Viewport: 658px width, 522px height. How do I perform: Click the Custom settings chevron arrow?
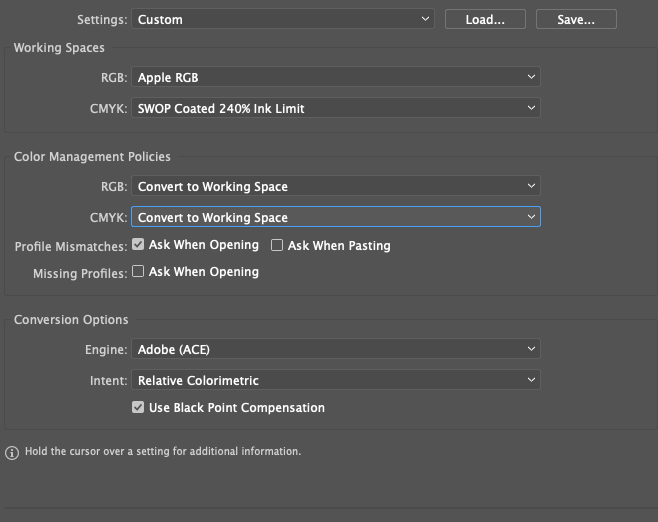[x=425, y=19]
